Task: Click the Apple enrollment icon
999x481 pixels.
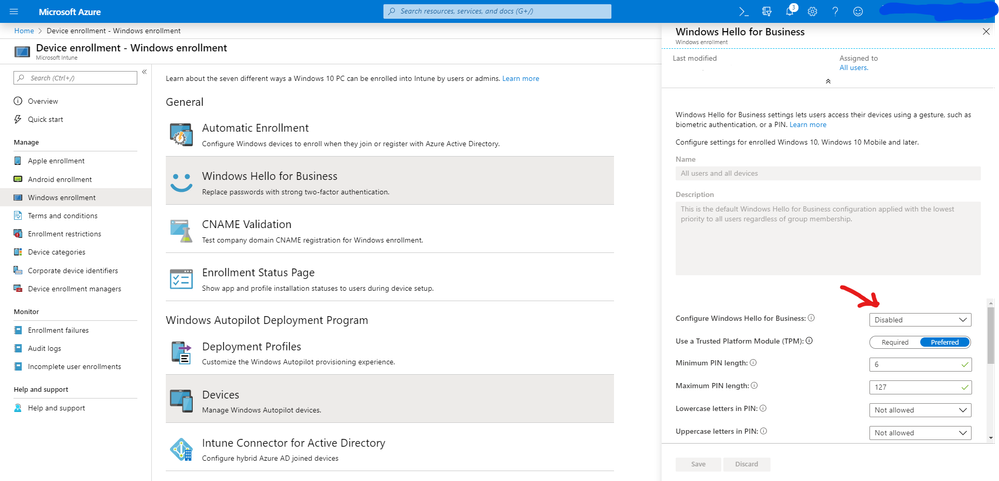Action: coord(17,161)
